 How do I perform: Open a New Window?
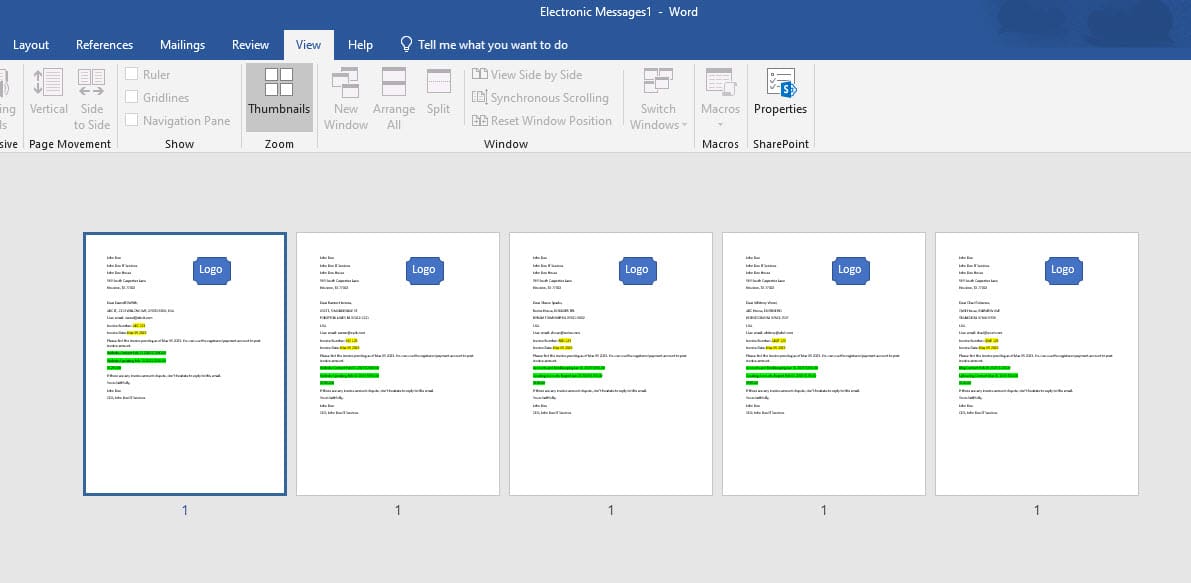(x=346, y=99)
